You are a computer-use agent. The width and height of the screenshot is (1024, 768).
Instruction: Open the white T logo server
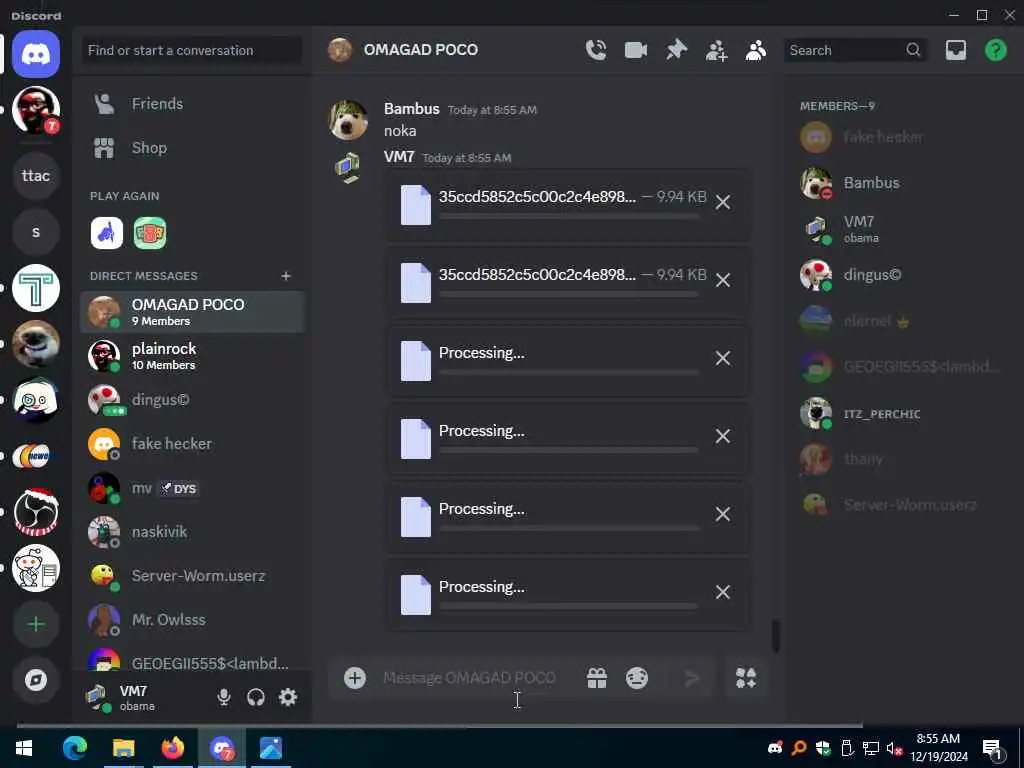click(36, 288)
